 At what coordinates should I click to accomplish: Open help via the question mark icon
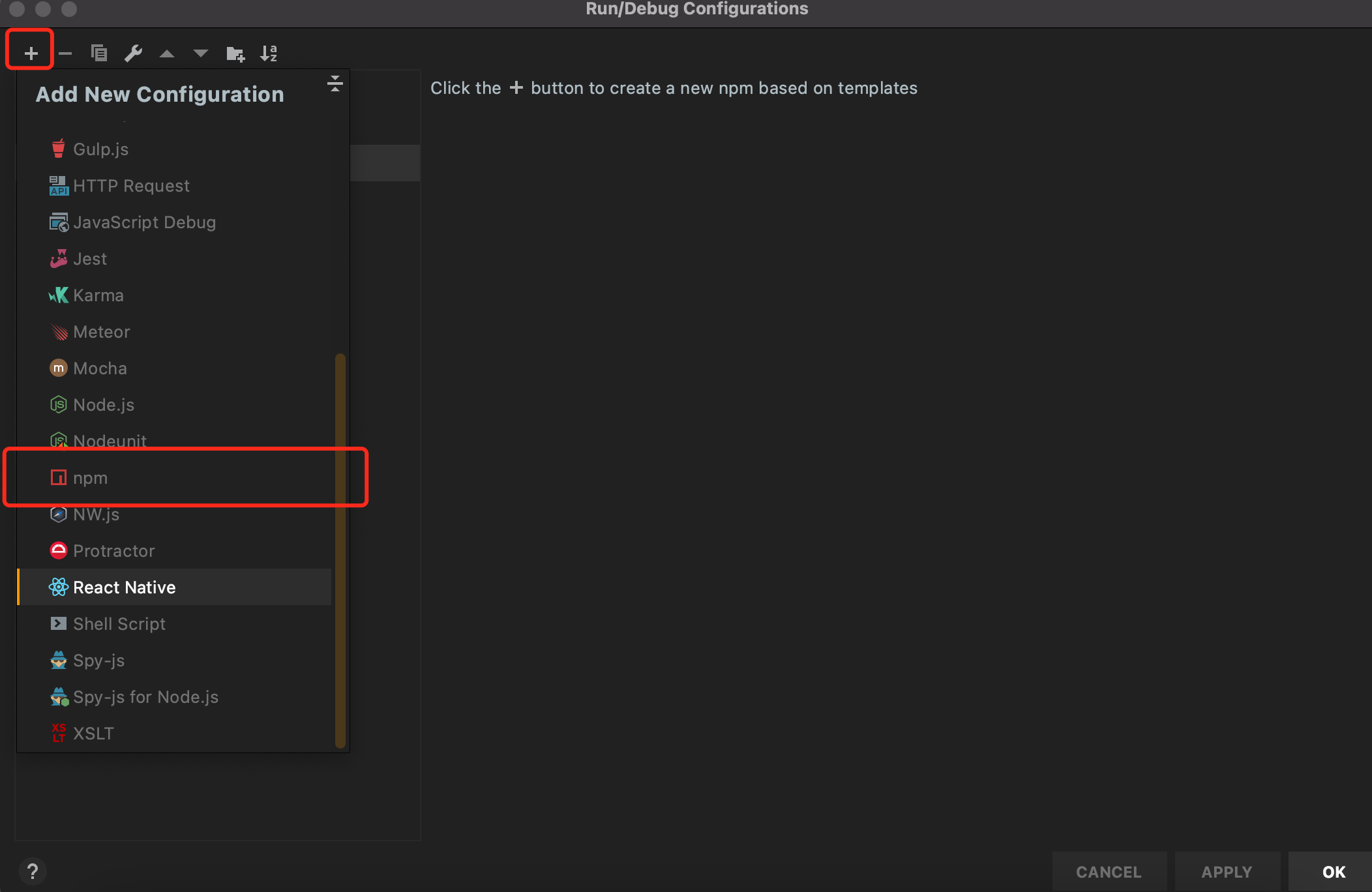33,871
